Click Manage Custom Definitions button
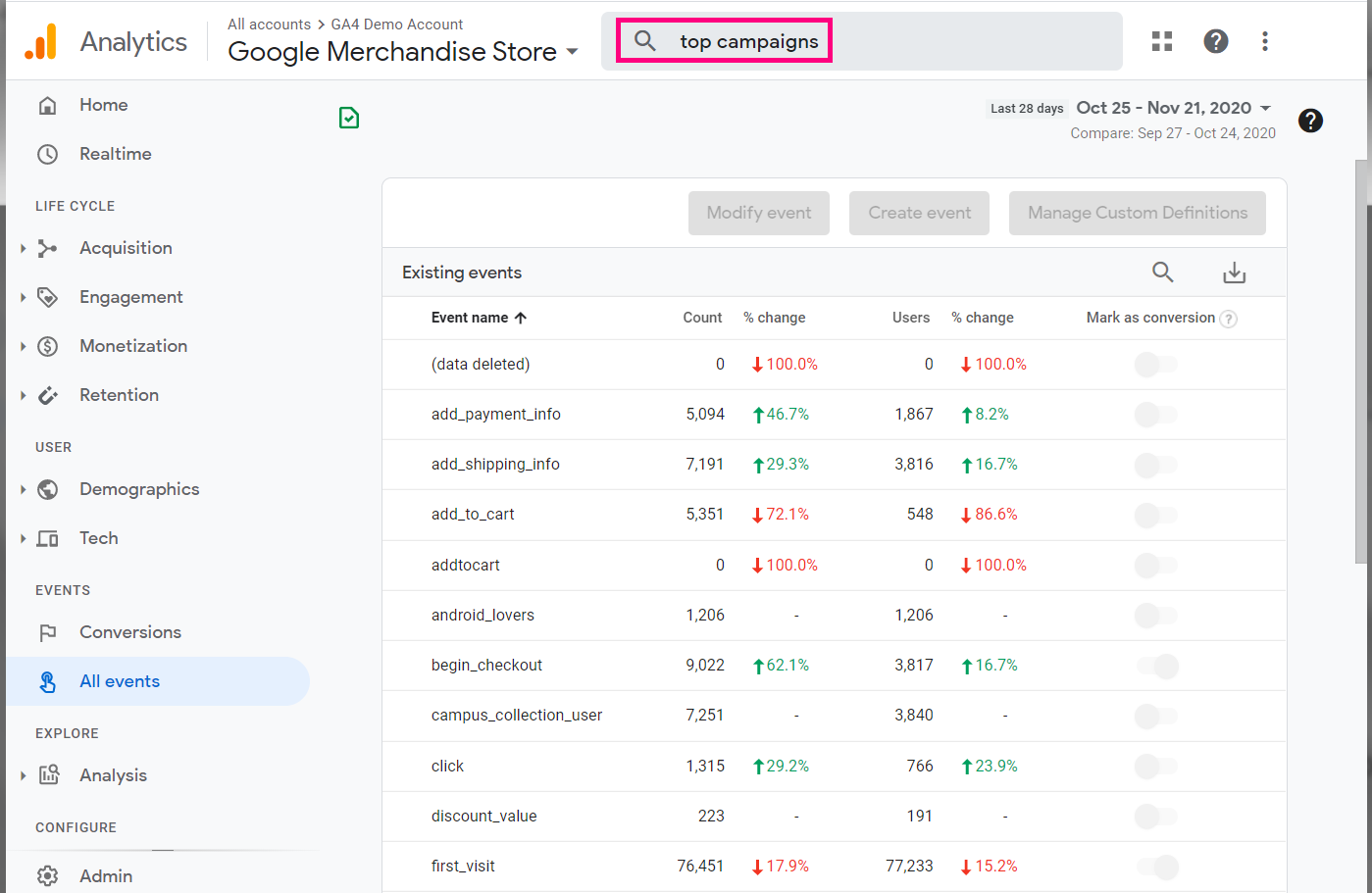Screen dimensions: 1372x893 coord(1137,213)
